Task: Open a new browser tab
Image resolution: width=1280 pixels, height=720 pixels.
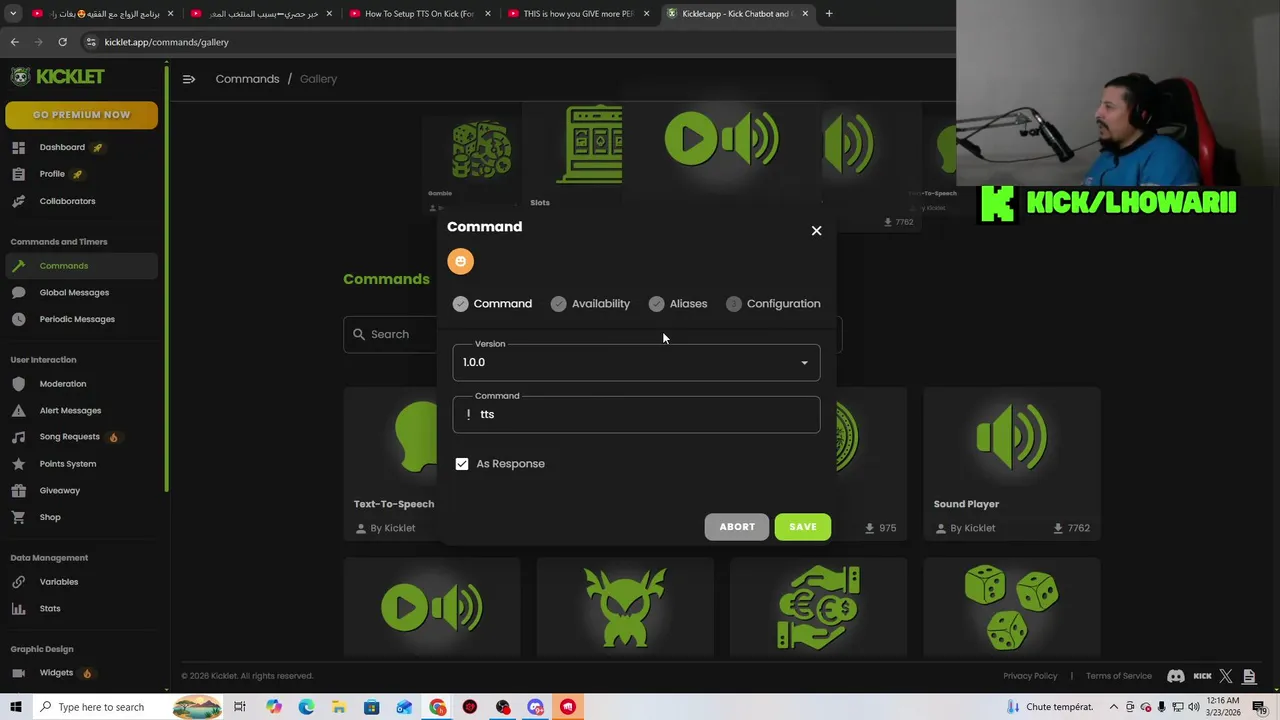Action: click(x=829, y=14)
